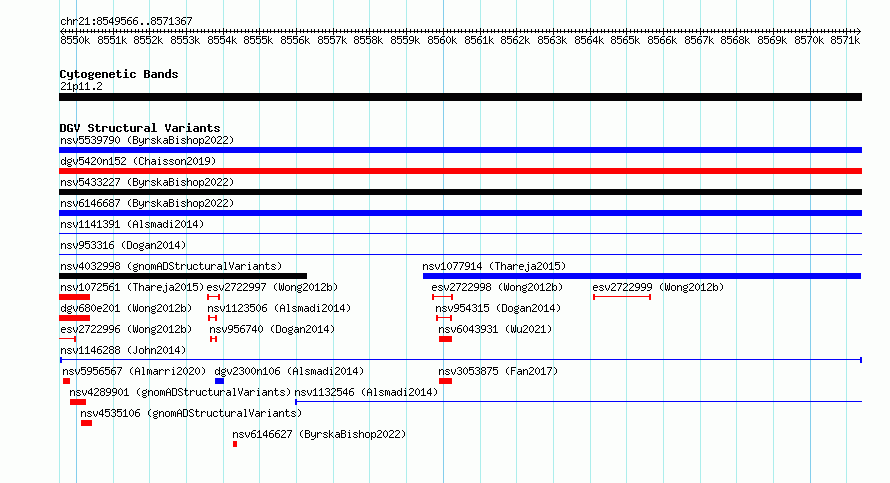Open nsv1146288 (John2014) variant label
Screen dimensions: 890x483
pos(123,350)
